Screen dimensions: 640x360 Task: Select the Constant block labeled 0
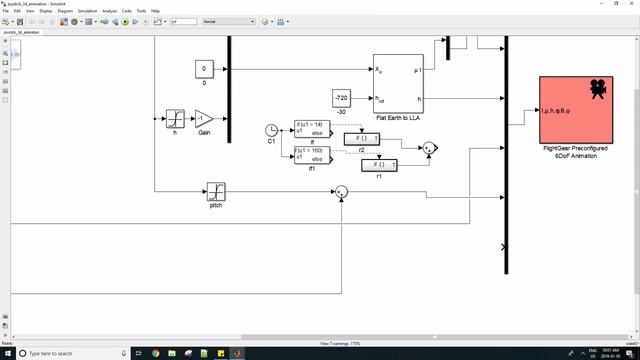coord(204,69)
